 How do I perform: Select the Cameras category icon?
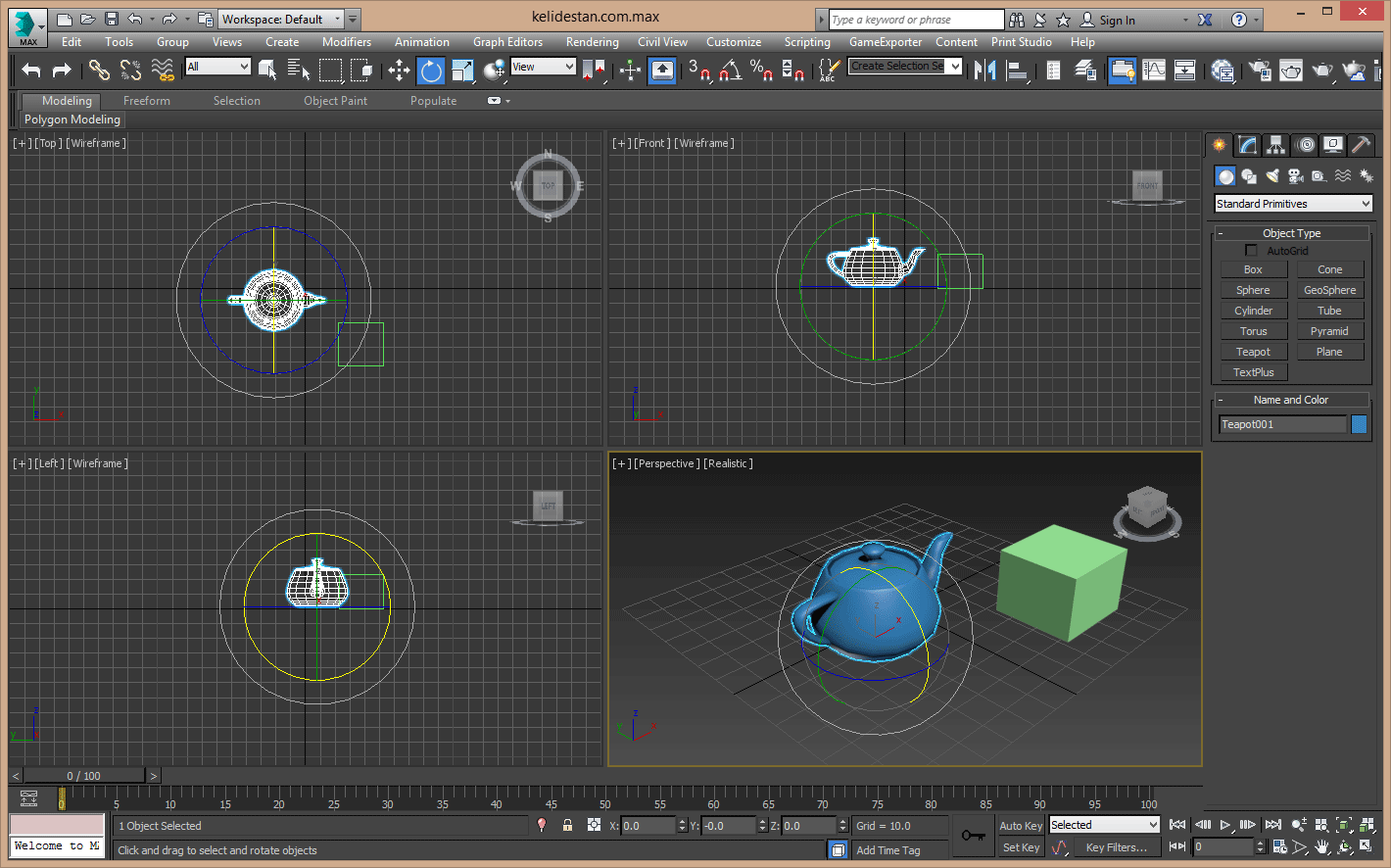[1296, 175]
